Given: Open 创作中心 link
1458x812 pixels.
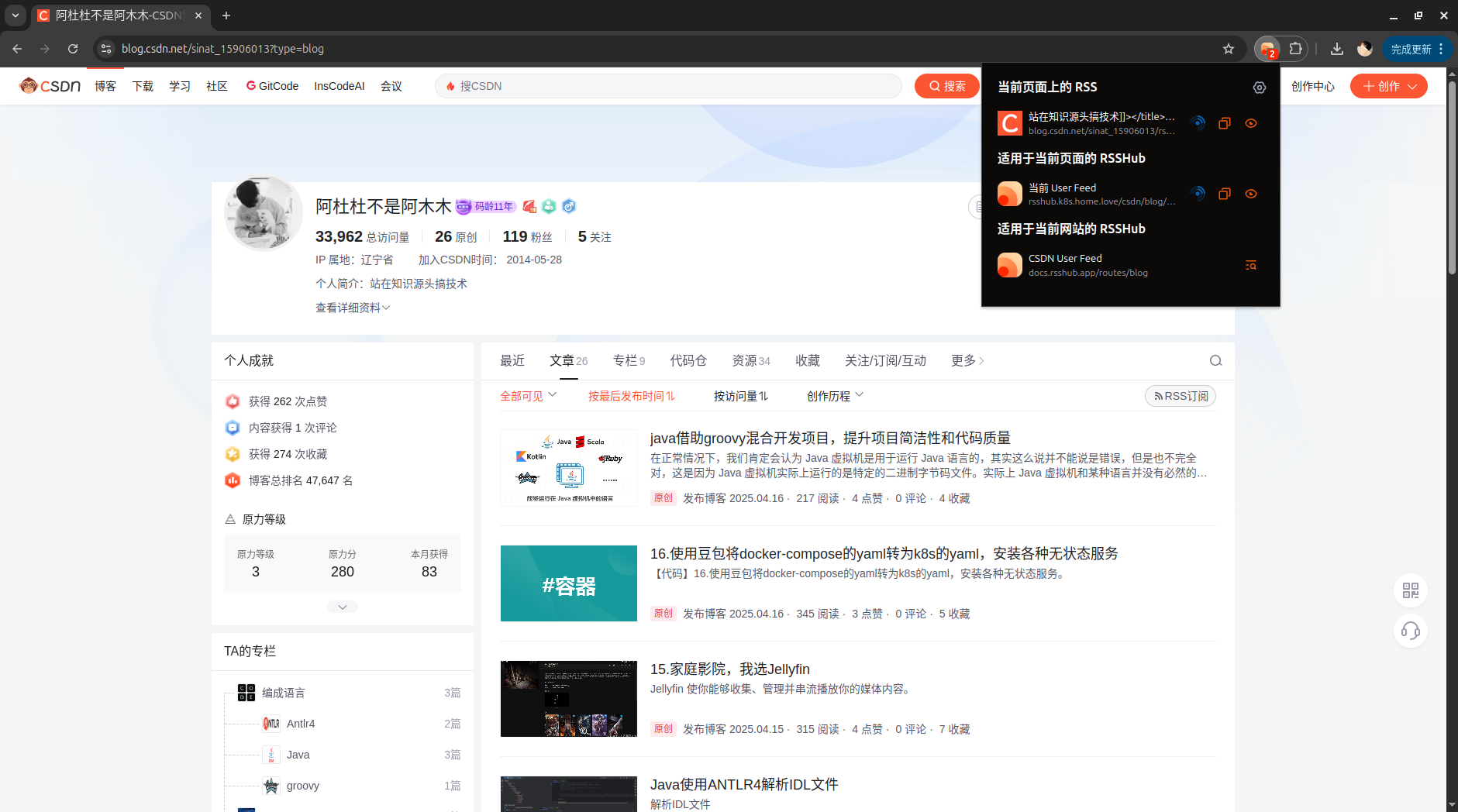Looking at the screenshot, I should 1313,86.
